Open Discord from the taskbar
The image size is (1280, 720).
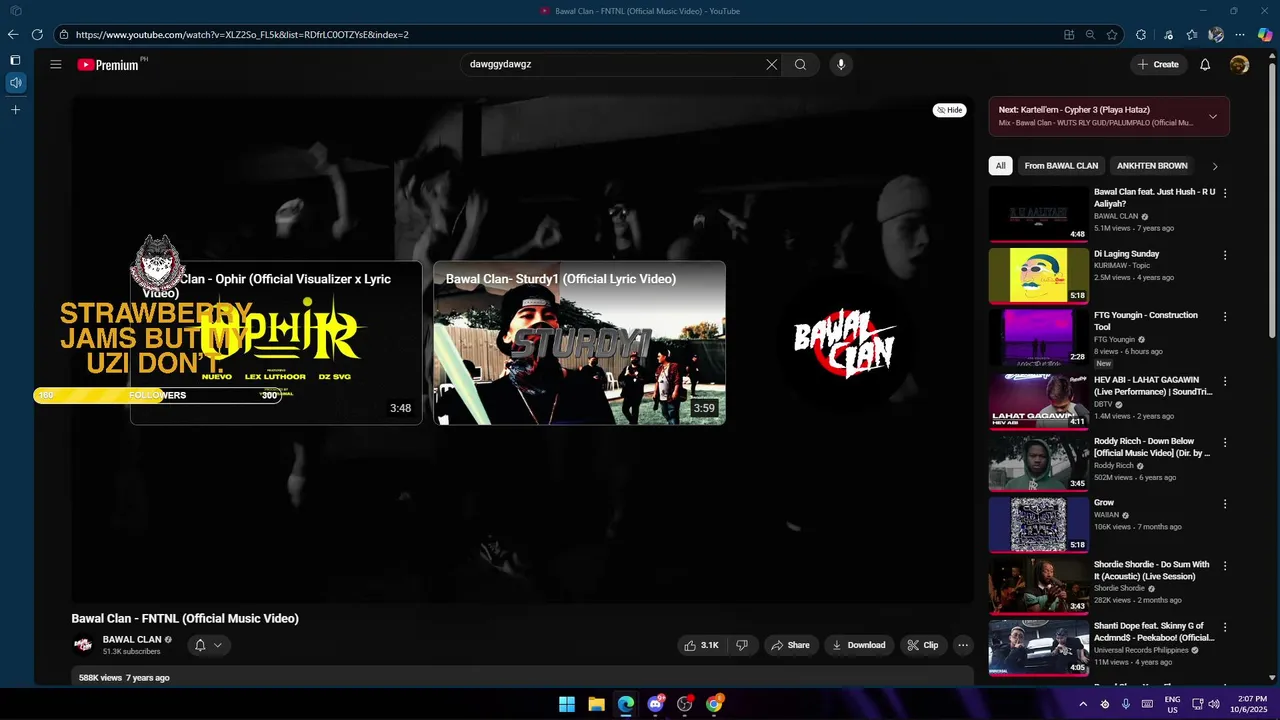pyautogui.click(x=655, y=704)
